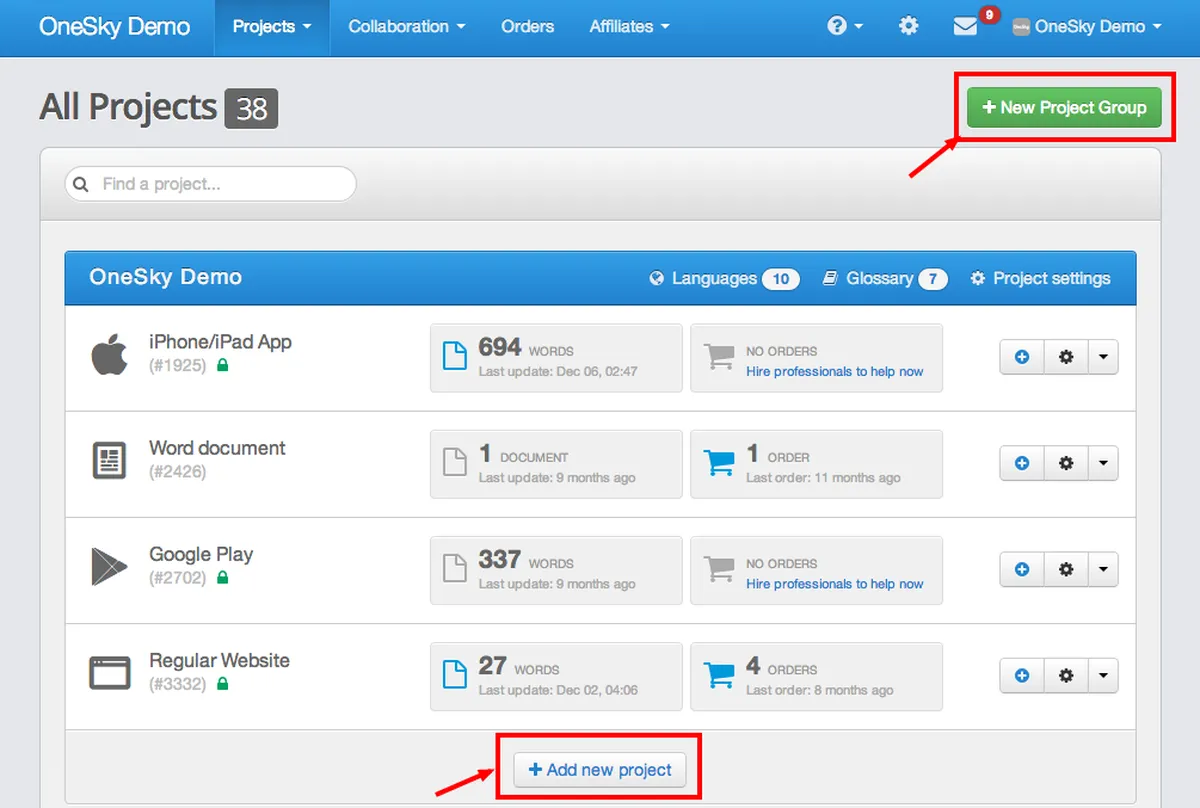Click the cart icon in iPhone/iPad App orders

point(720,357)
